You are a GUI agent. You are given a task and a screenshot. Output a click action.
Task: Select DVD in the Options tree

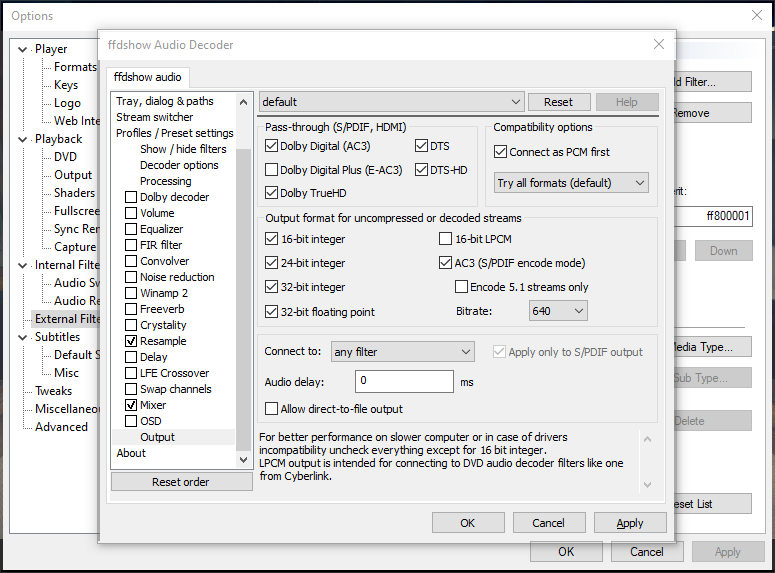point(65,157)
